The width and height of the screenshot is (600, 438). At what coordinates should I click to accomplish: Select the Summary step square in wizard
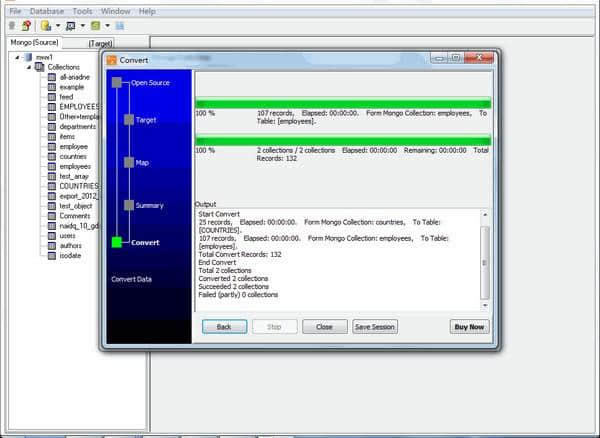coord(129,205)
